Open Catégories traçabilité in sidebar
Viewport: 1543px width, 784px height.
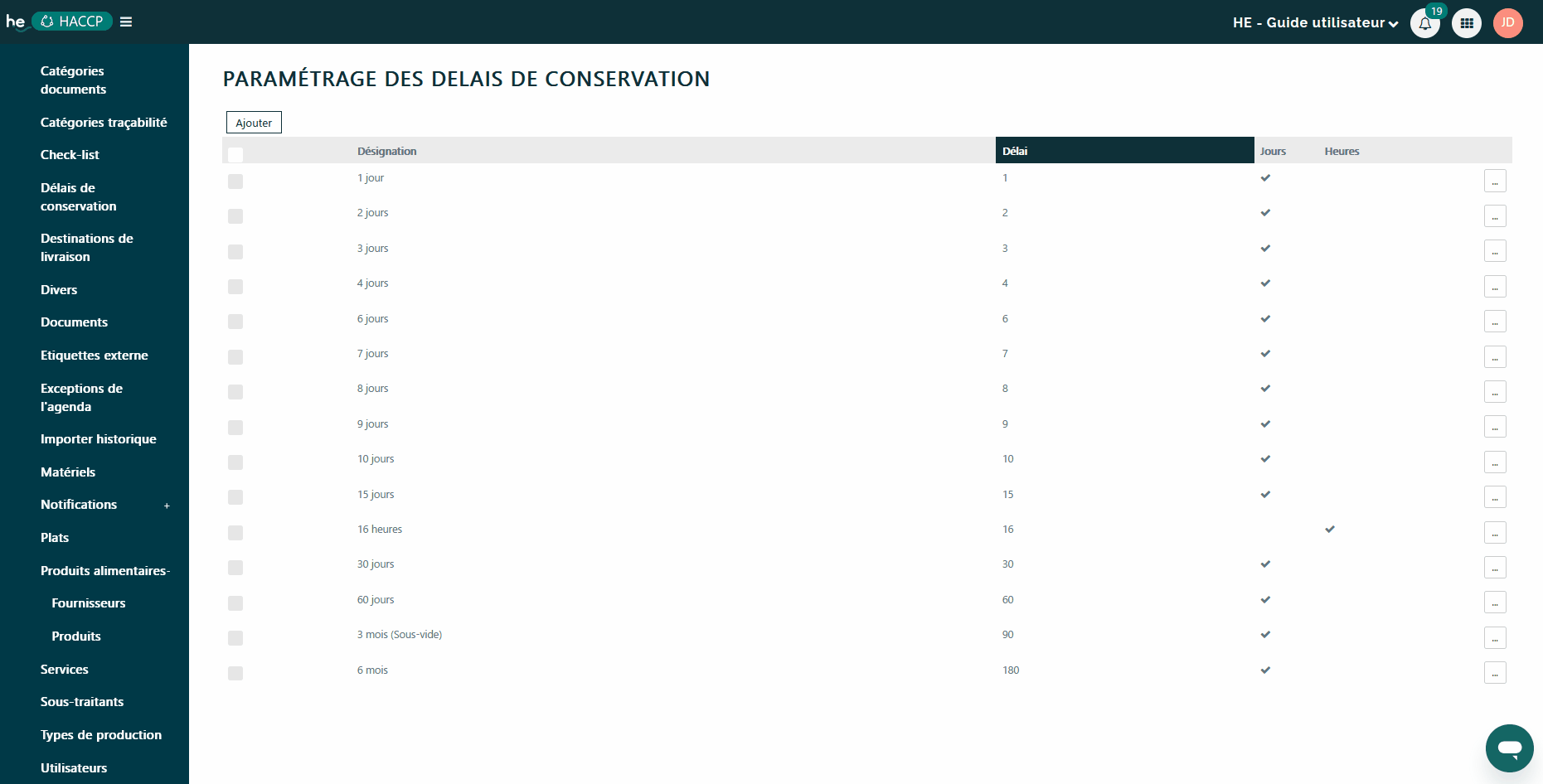tap(104, 123)
